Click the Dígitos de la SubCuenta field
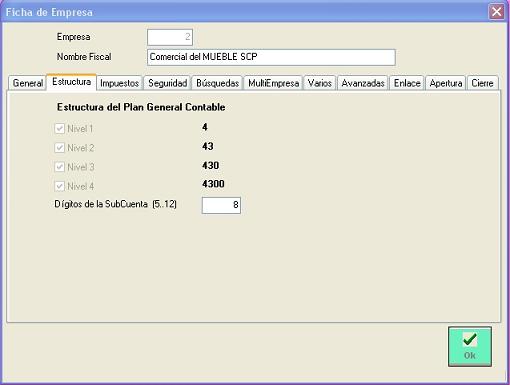The height and width of the screenshot is (385, 510). [221, 205]
